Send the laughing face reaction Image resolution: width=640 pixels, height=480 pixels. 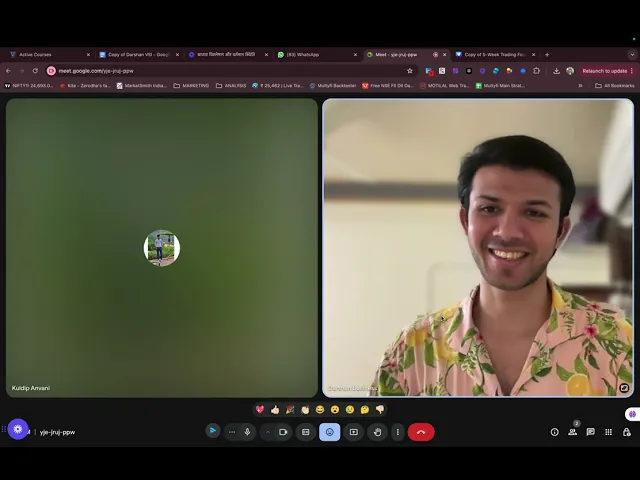(x=320, y=409)
